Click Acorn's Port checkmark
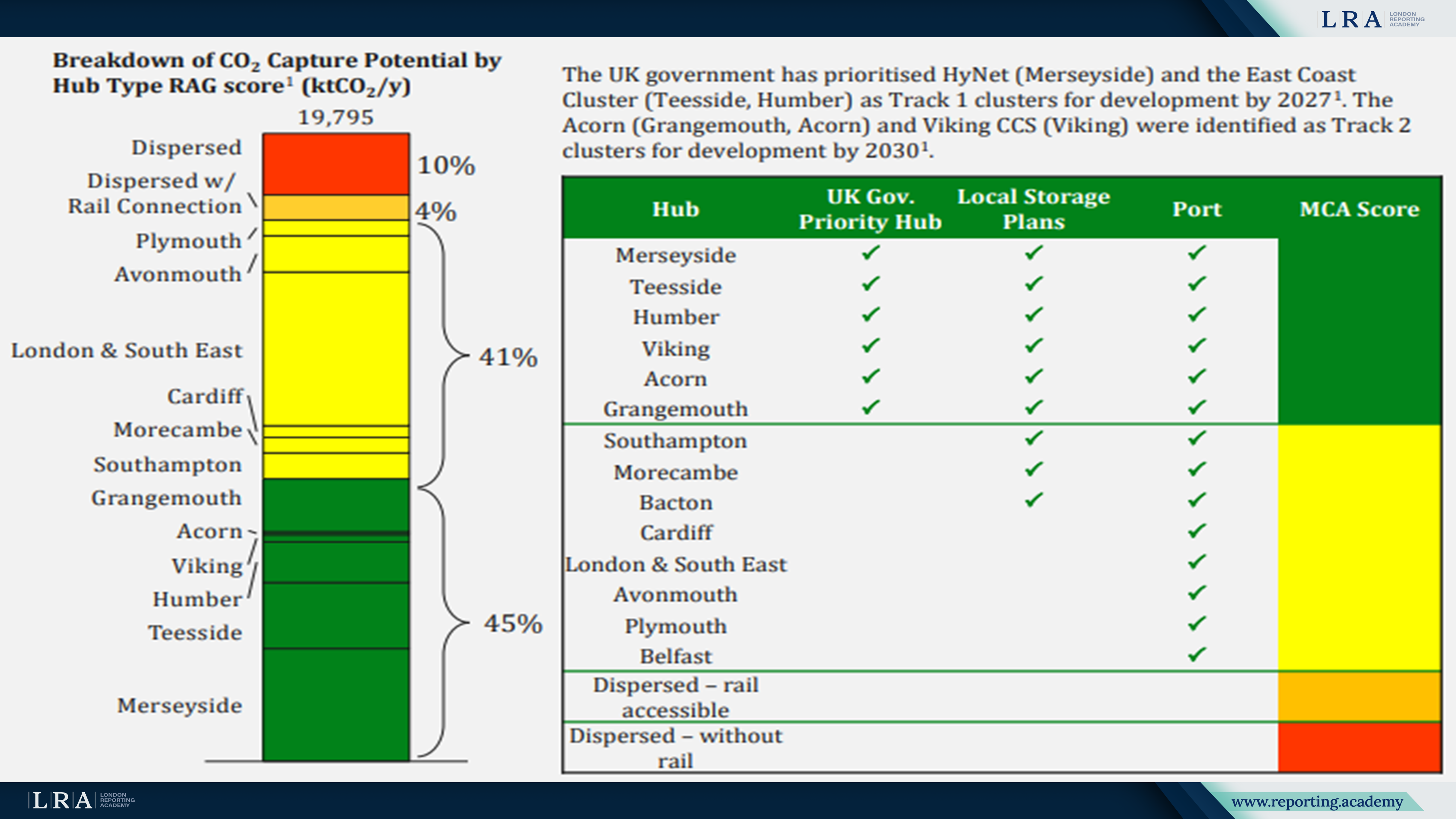Screen dimensions: 1456x819 (x=1197, y=376)
